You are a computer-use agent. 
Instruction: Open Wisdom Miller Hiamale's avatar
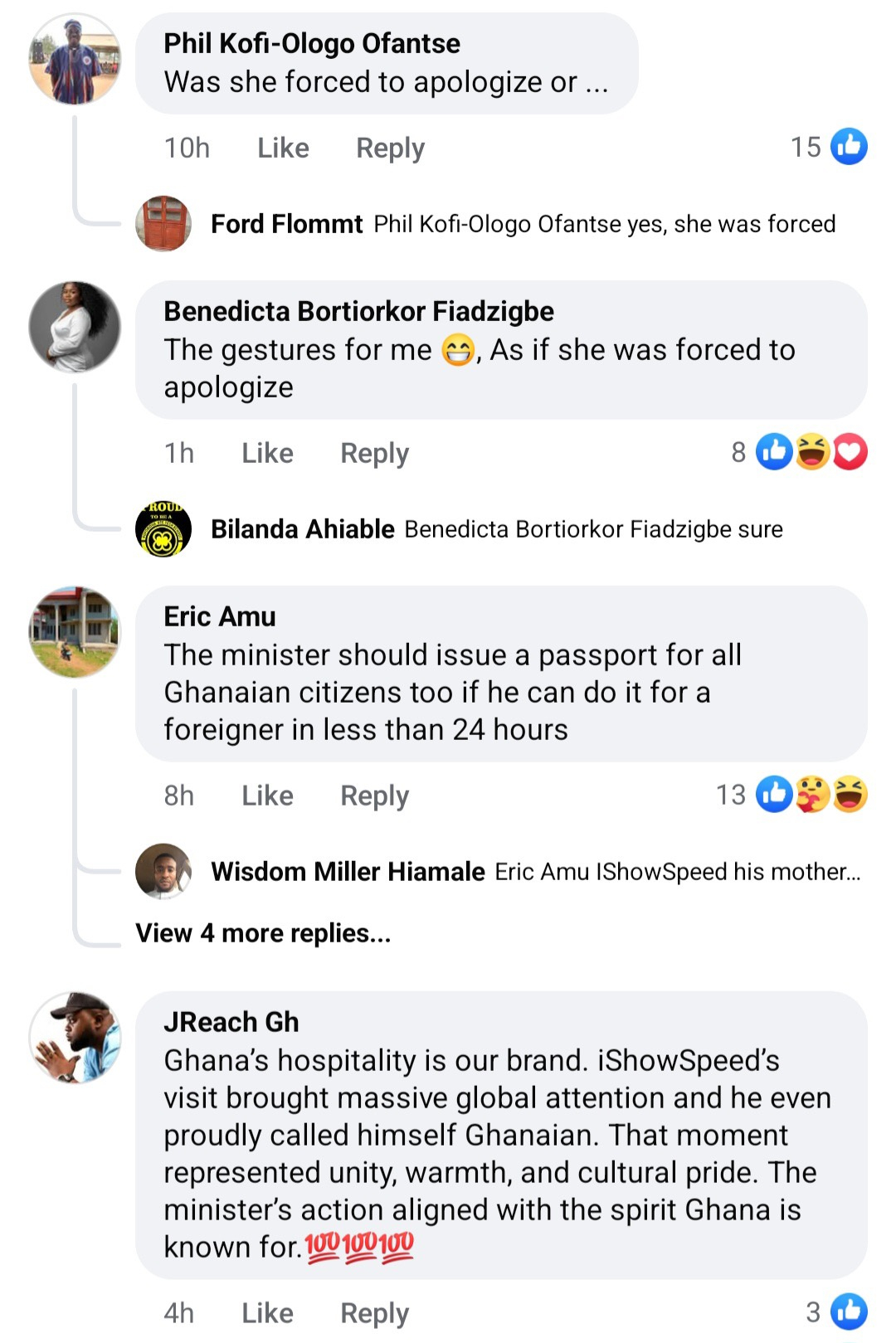pos(163,871)
